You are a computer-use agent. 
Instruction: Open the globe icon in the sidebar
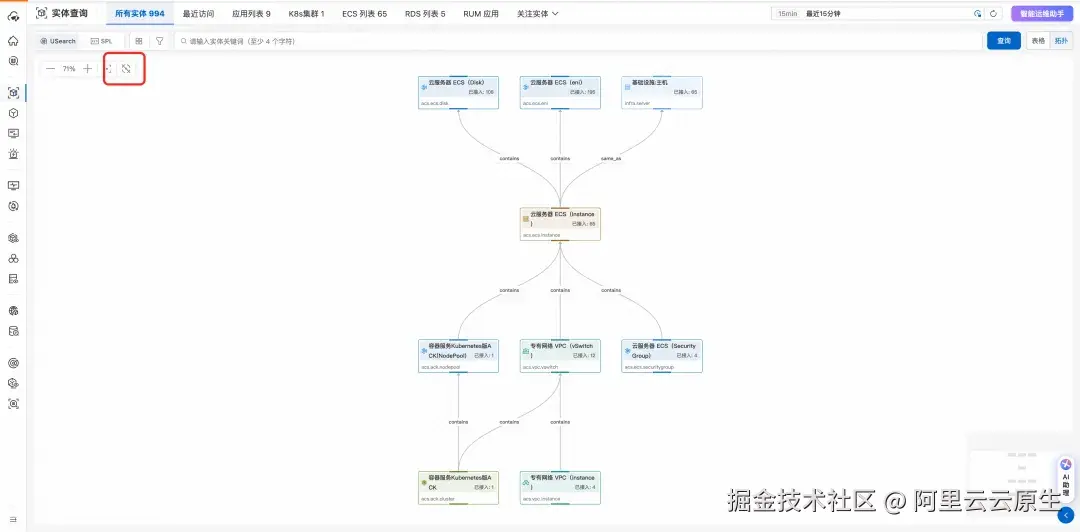[13, 311]
